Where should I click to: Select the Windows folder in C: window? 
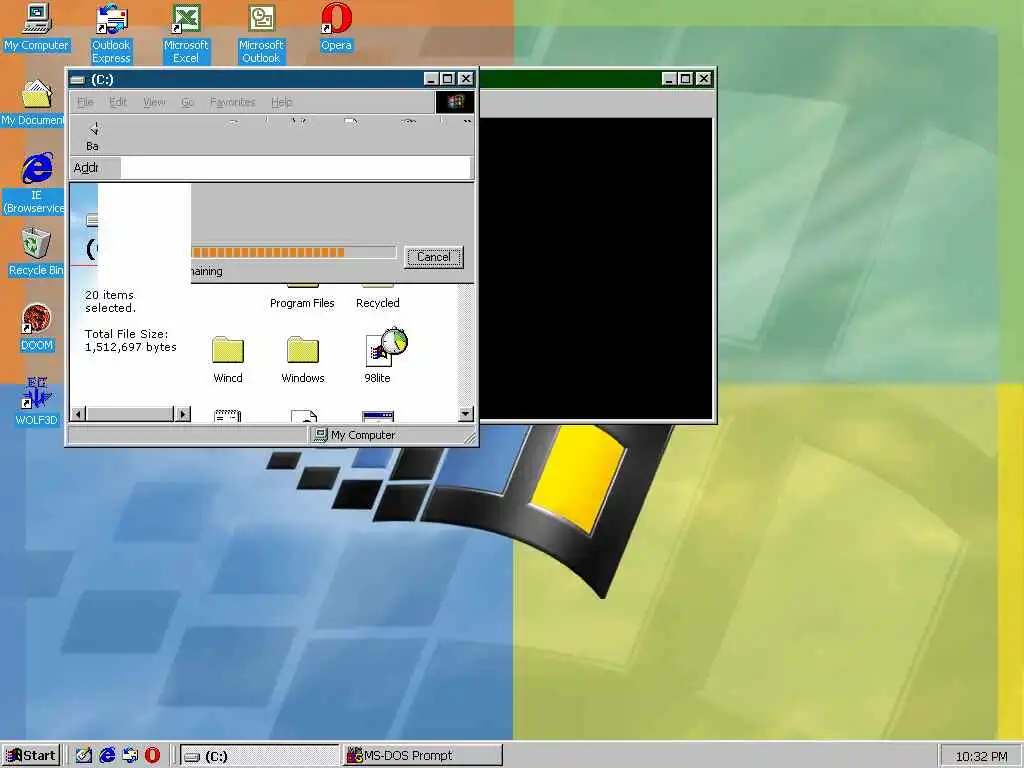click(302, 359)
